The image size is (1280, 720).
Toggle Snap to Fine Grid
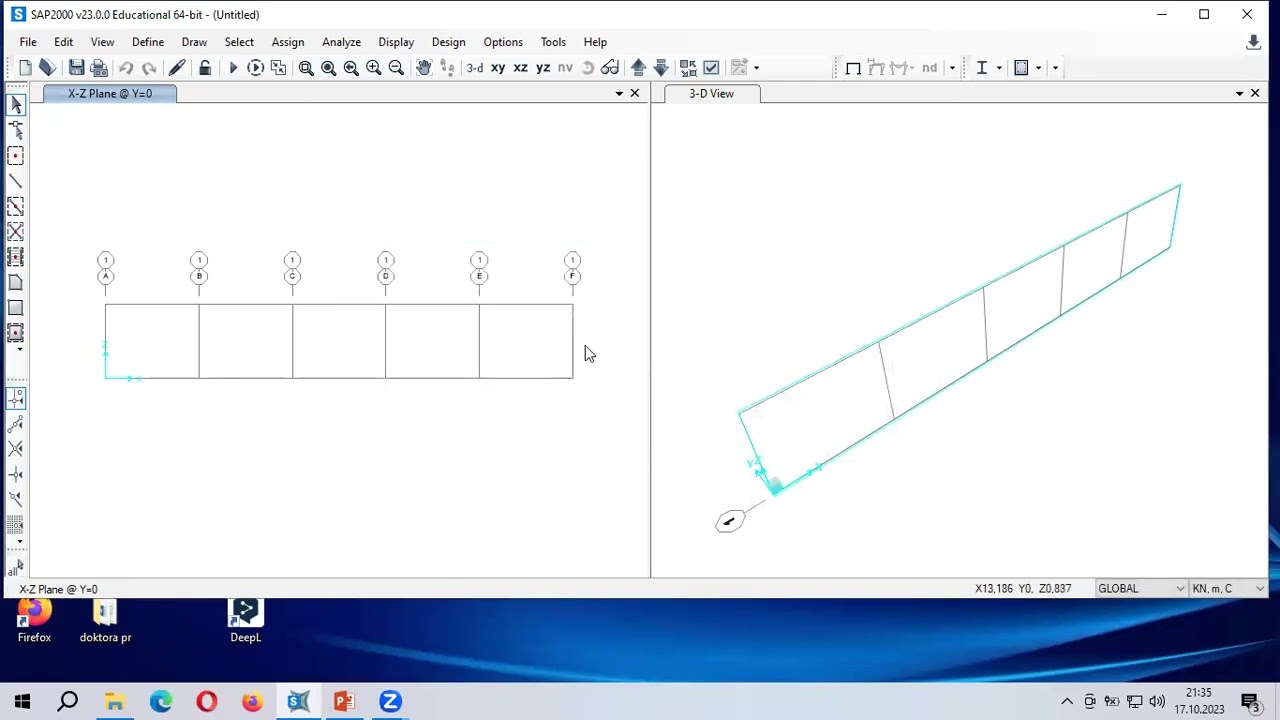[x=16, y=524]
